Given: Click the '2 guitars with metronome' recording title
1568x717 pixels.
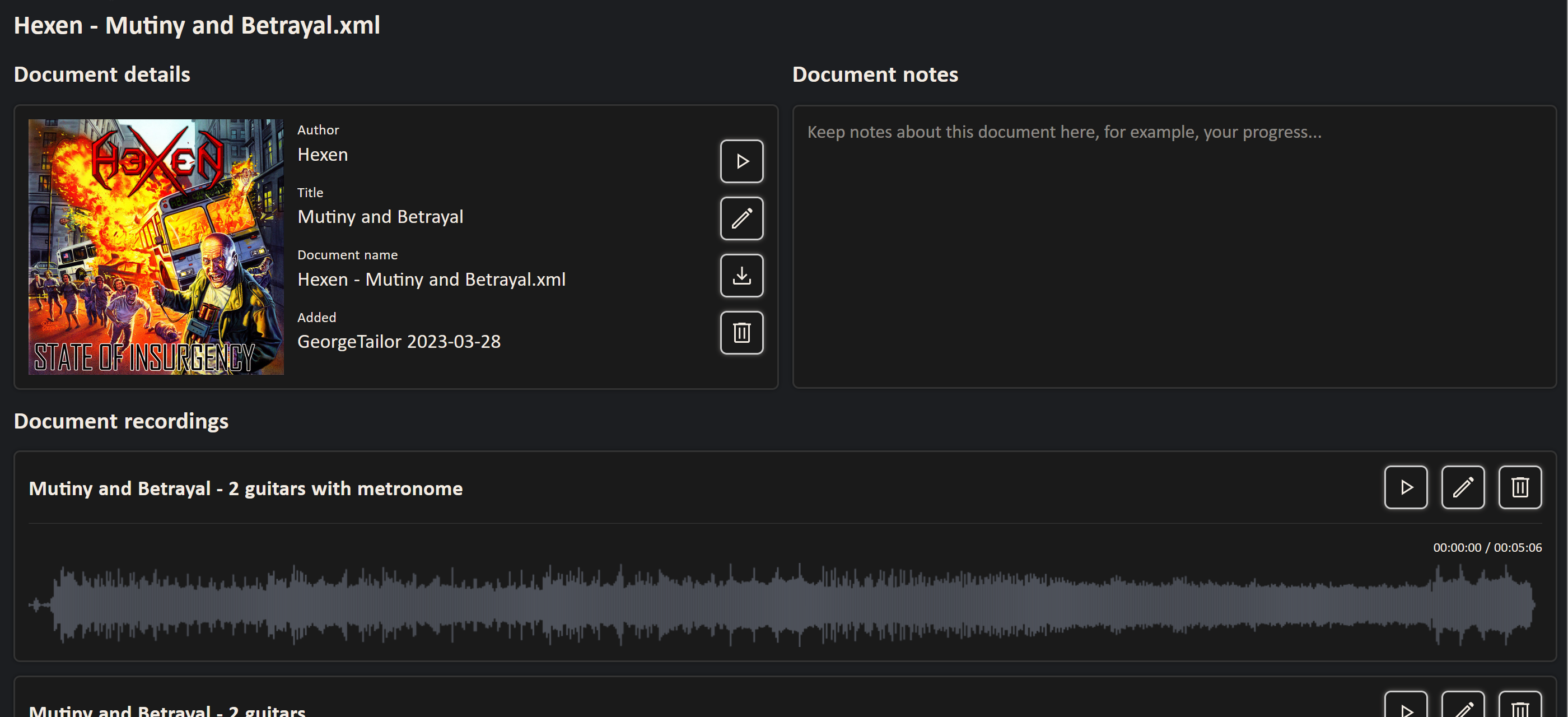Looking at the screenshot, I should click(x=245, y=488).
